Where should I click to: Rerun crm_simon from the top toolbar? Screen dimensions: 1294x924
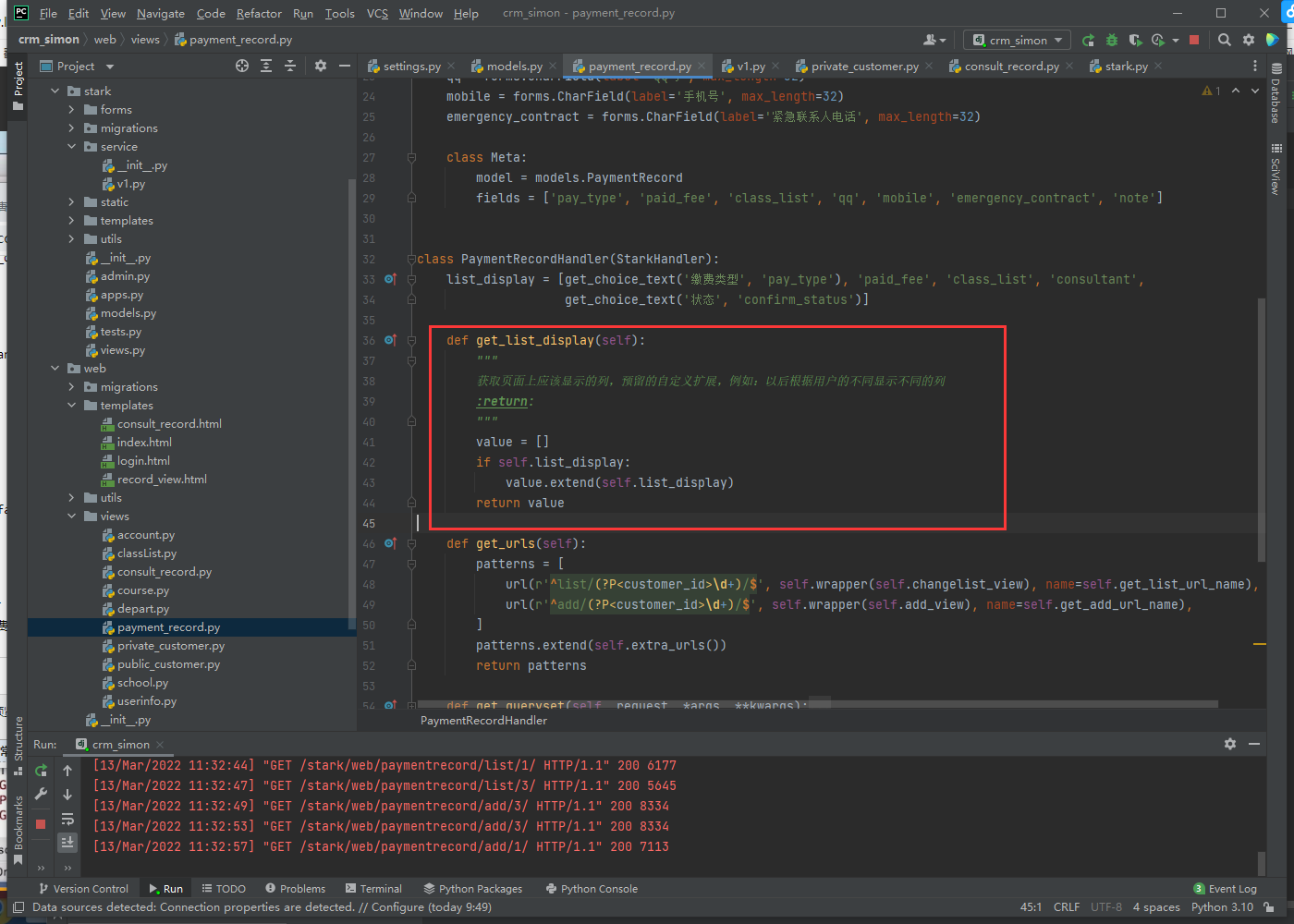[1088, 40]
